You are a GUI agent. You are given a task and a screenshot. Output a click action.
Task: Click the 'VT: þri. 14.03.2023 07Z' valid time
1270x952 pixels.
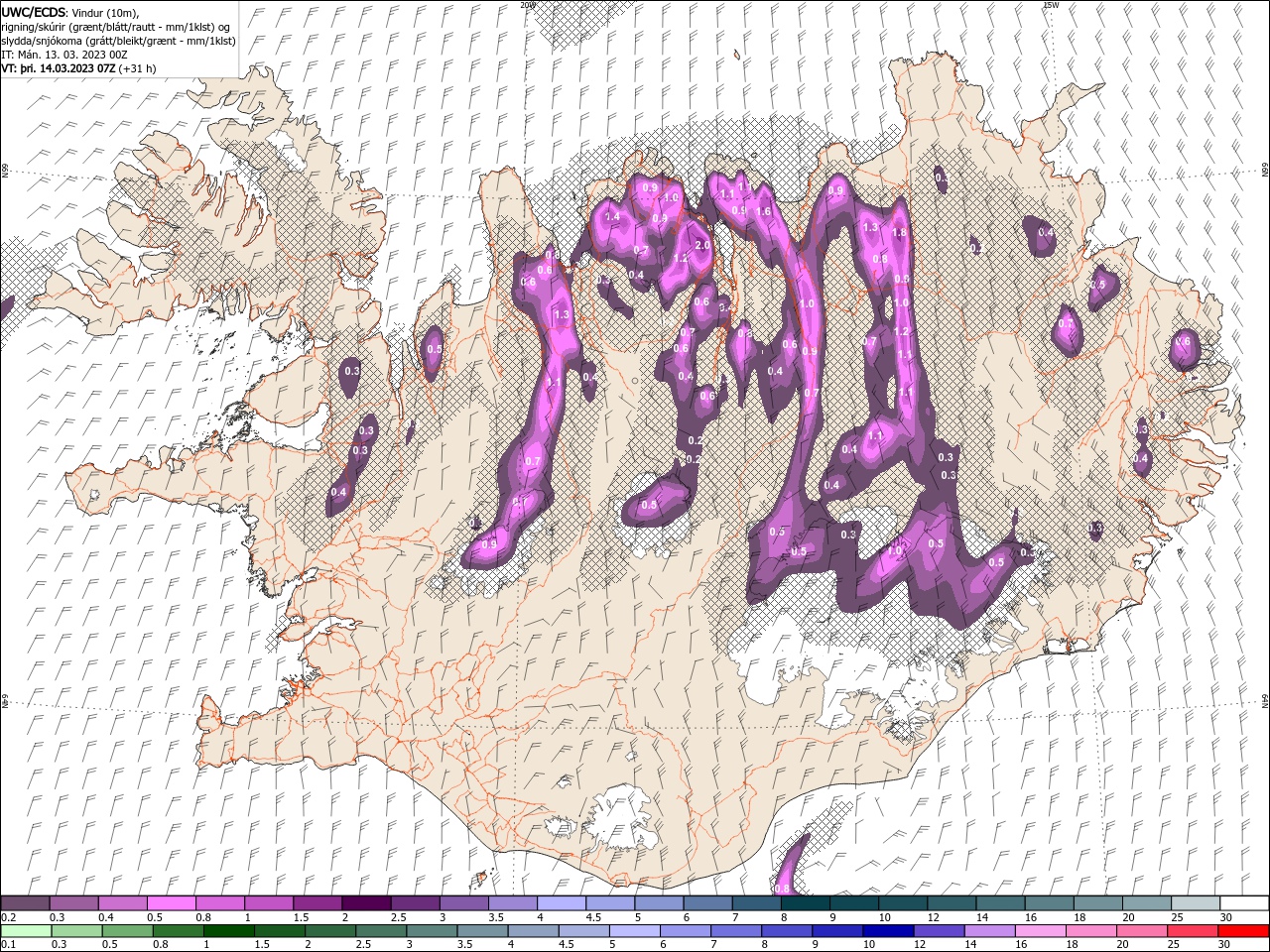click(x=59, y=68)
